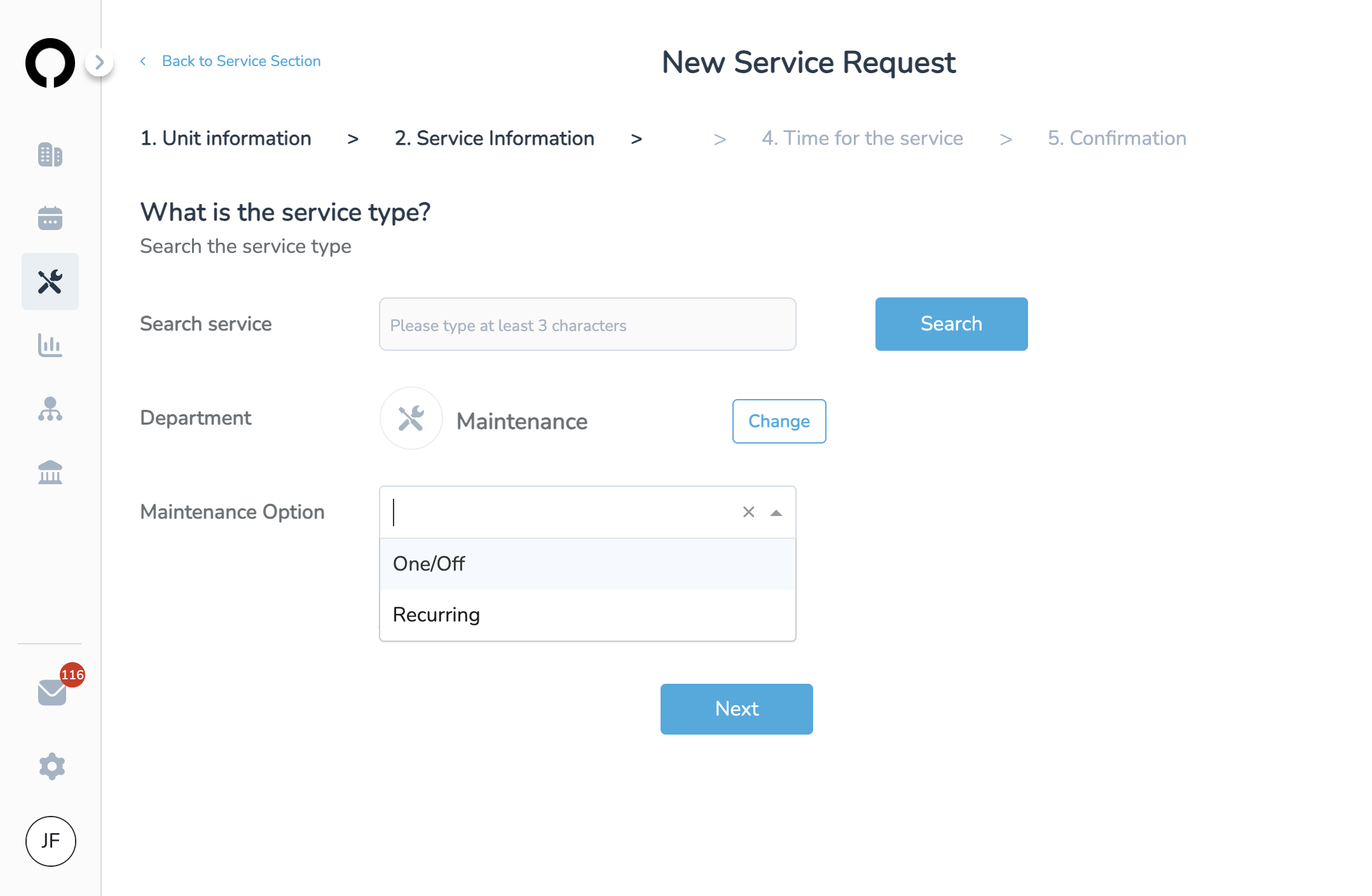Choose the One/Off option
1372x896 pixels.
click(x=587, y=564)
